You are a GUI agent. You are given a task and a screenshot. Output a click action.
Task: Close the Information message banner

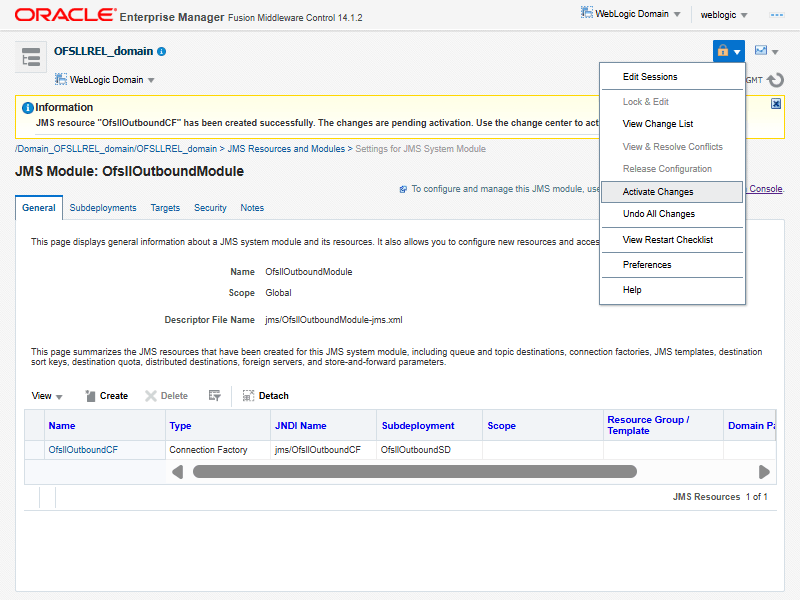click(776, 104)
